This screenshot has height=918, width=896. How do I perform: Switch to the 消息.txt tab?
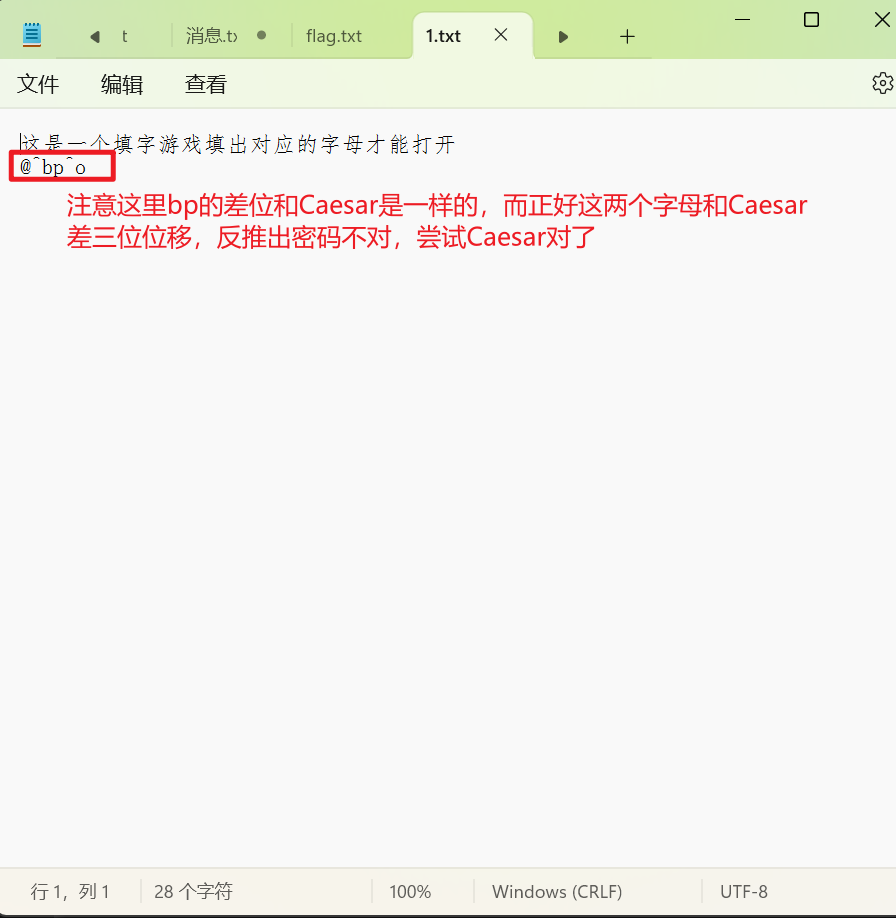coord(212,36)
